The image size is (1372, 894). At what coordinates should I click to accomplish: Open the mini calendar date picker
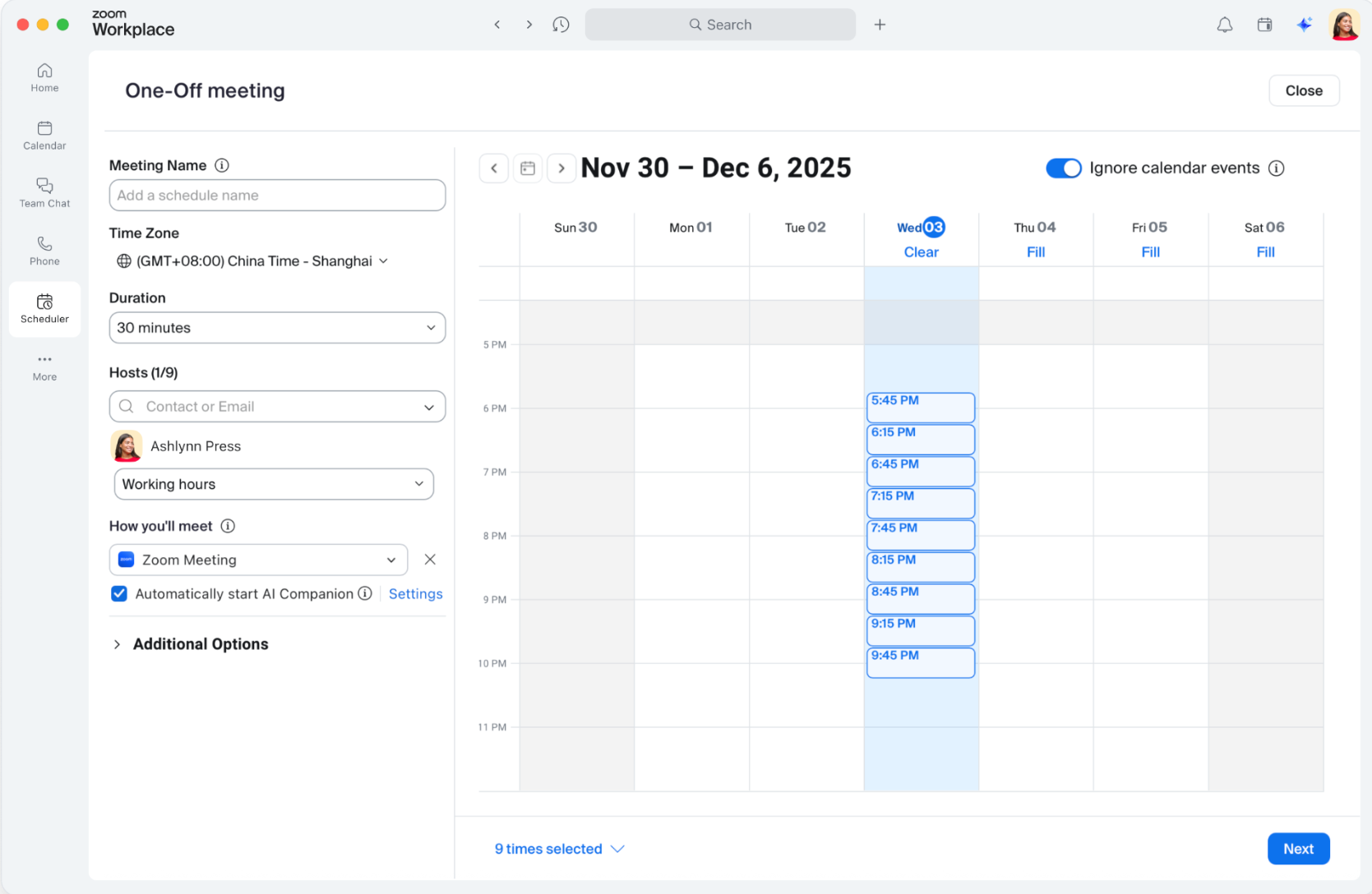(x=528, y=168)
